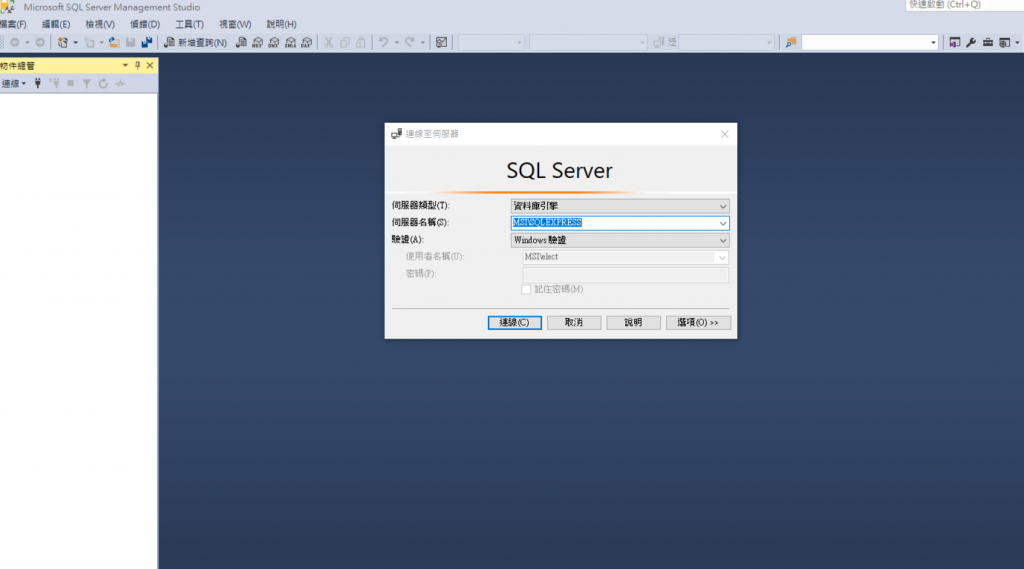
Task: Click the Copy toolbar icon
Action: click(345, 42)
